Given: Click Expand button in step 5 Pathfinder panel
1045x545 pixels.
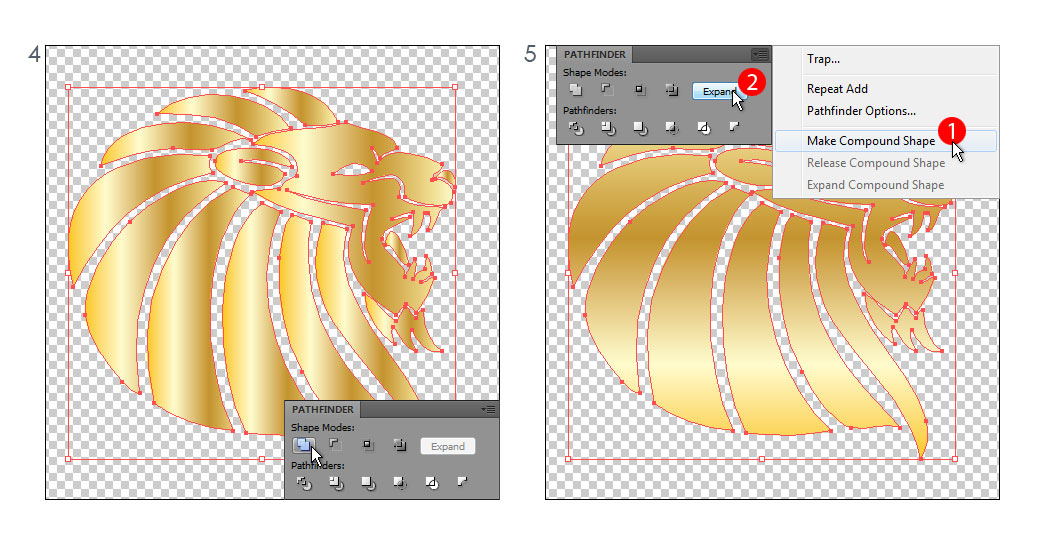Looking at the screenshot, I should [718, 91].
